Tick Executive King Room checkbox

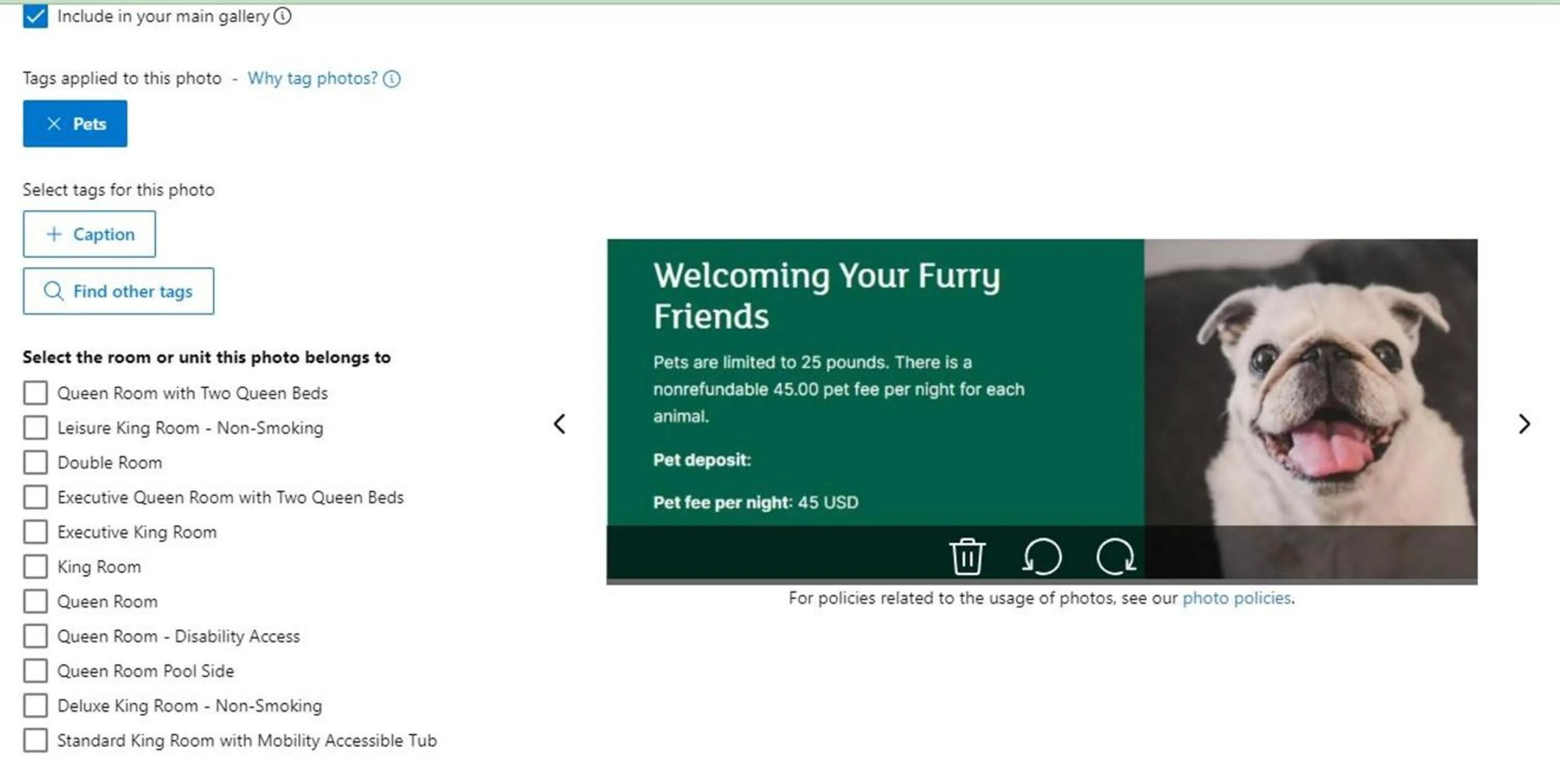pyautogui.click(x=35, y=531)
